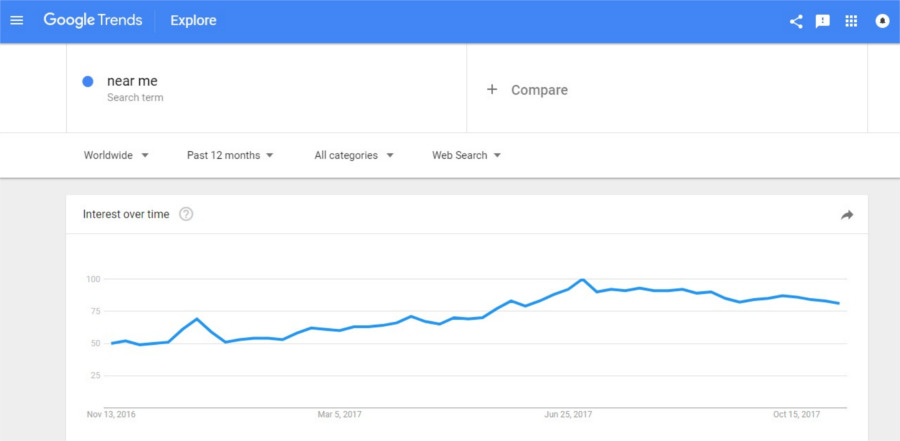Expand the All categories dropdown
This screenshot has height=441, width=900.
click(354, 155)
